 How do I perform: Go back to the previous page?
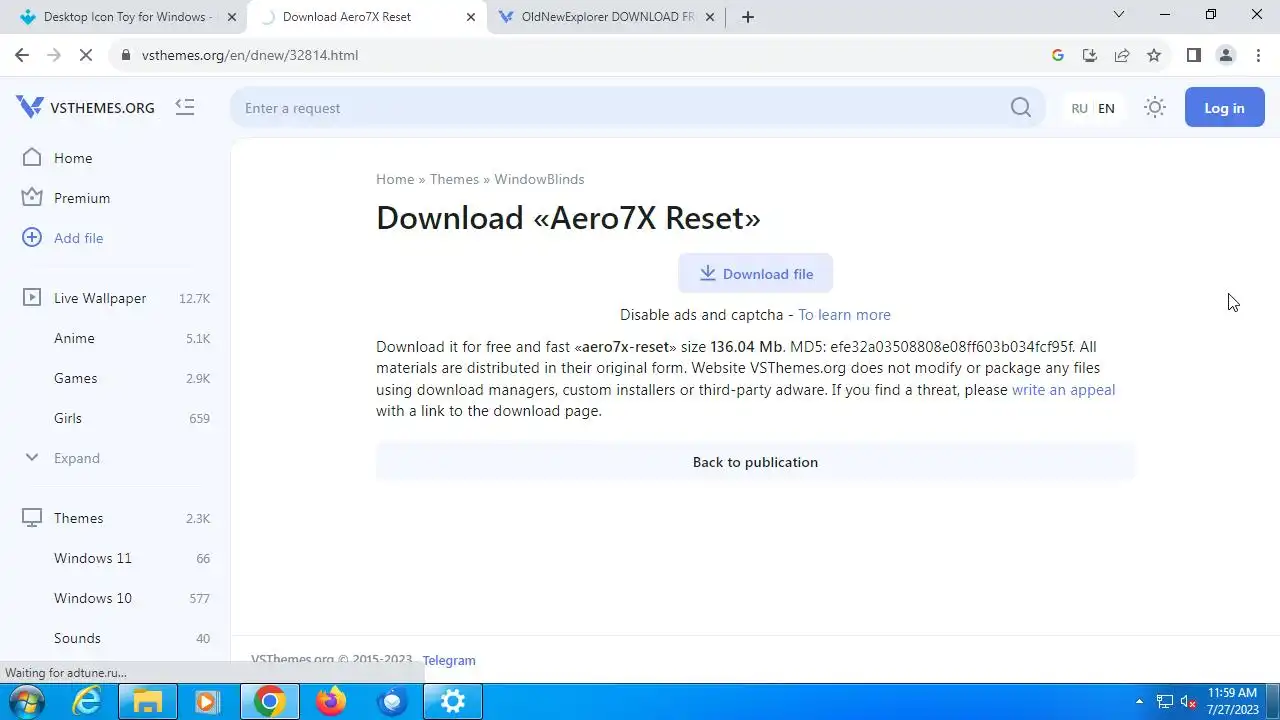coord(22,55)
